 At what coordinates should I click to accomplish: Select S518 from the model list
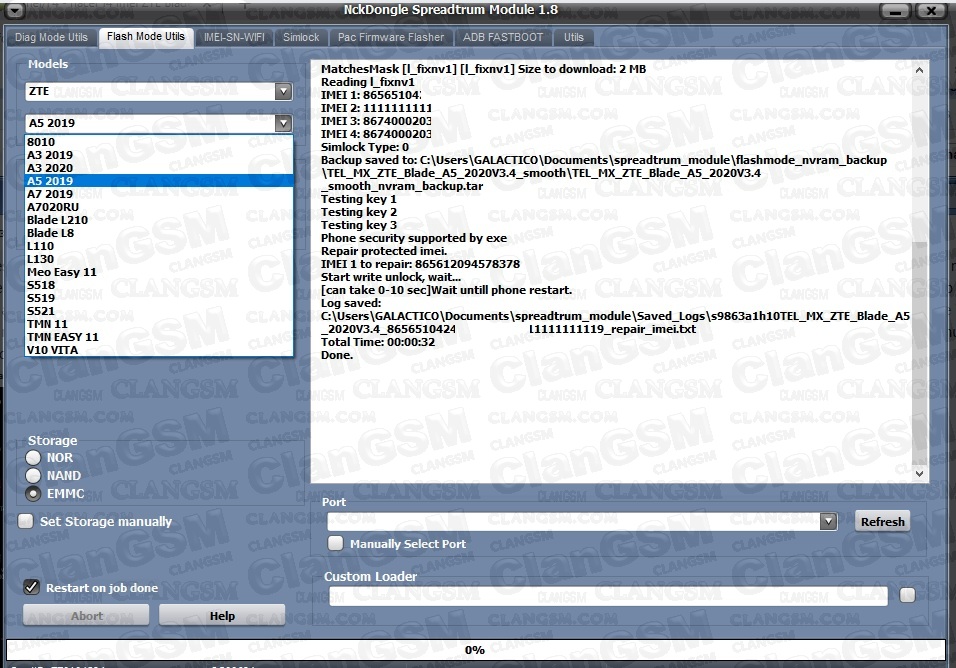(159, 285)
